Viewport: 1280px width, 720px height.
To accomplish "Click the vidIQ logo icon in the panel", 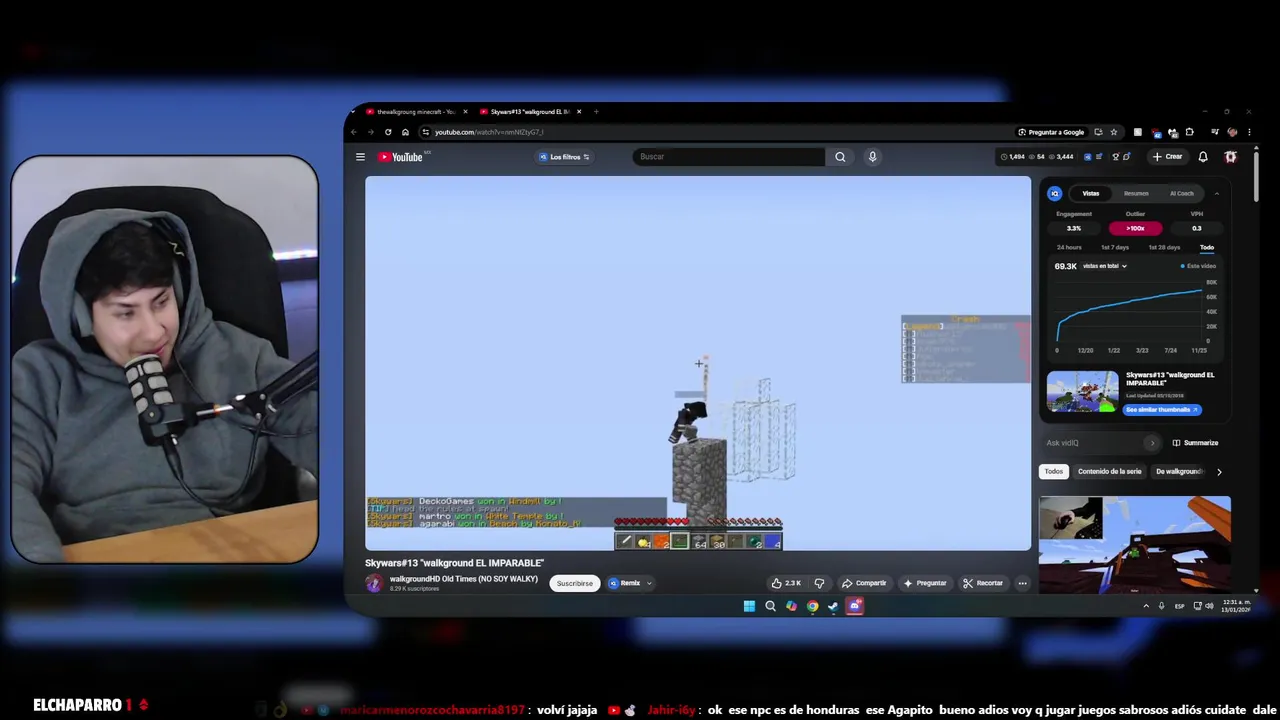I will click(1055, 194).
